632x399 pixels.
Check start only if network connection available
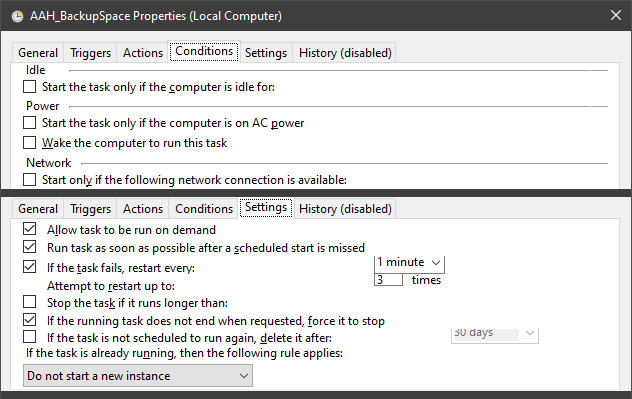click(29, 179)
